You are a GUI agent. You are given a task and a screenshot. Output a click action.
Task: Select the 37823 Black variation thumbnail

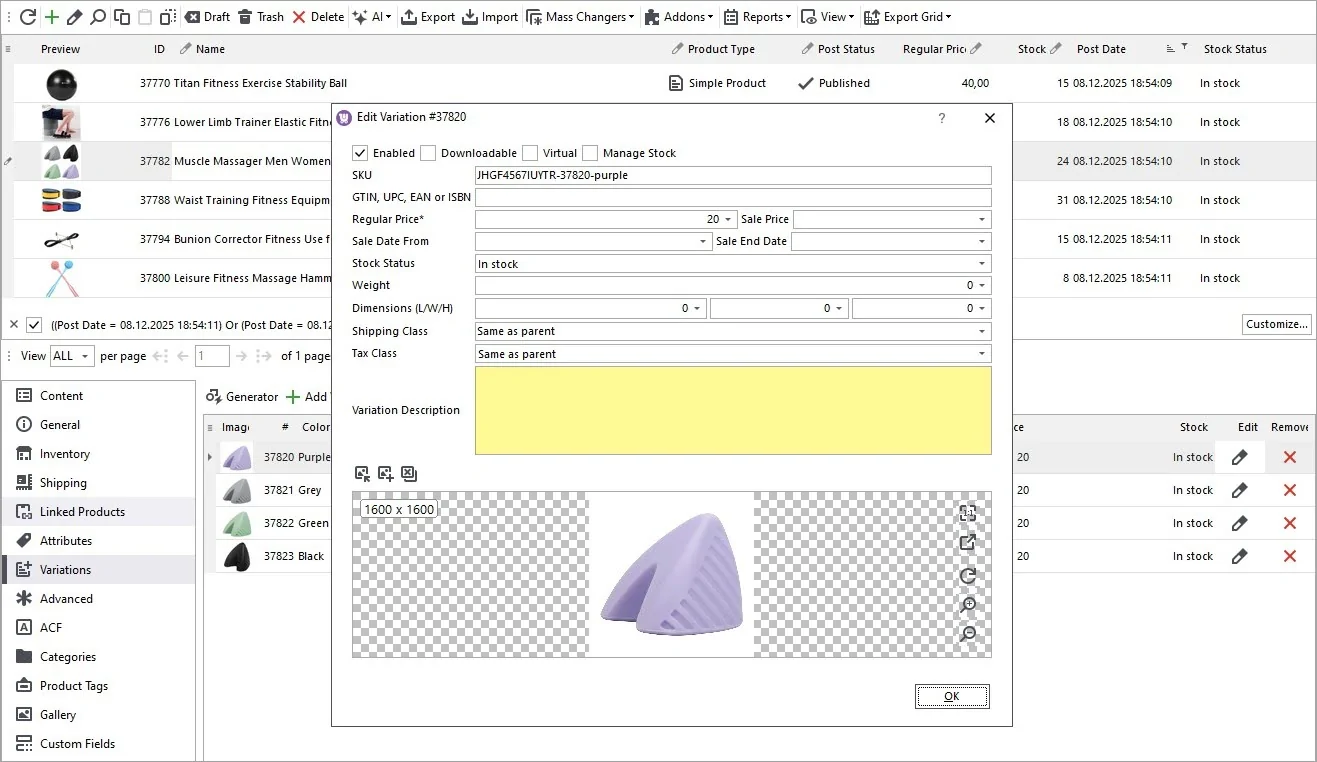point(237,557)
